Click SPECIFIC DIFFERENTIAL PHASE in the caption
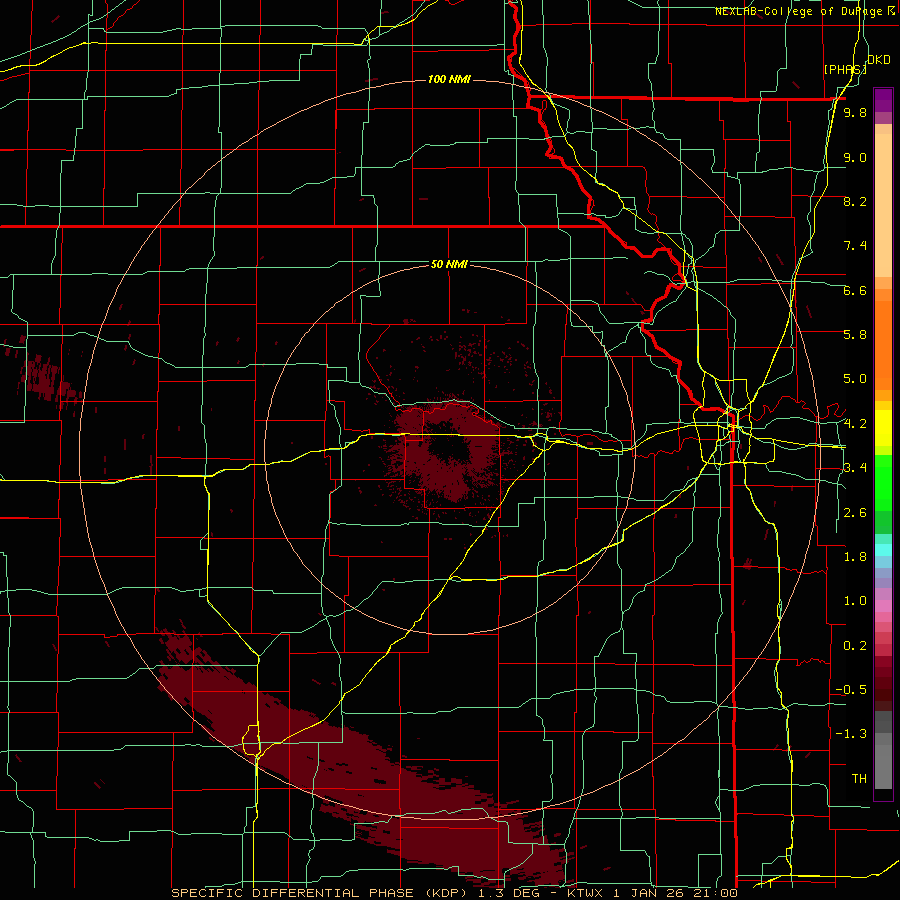This screenshot has width=900, height=900. [292, 893]
